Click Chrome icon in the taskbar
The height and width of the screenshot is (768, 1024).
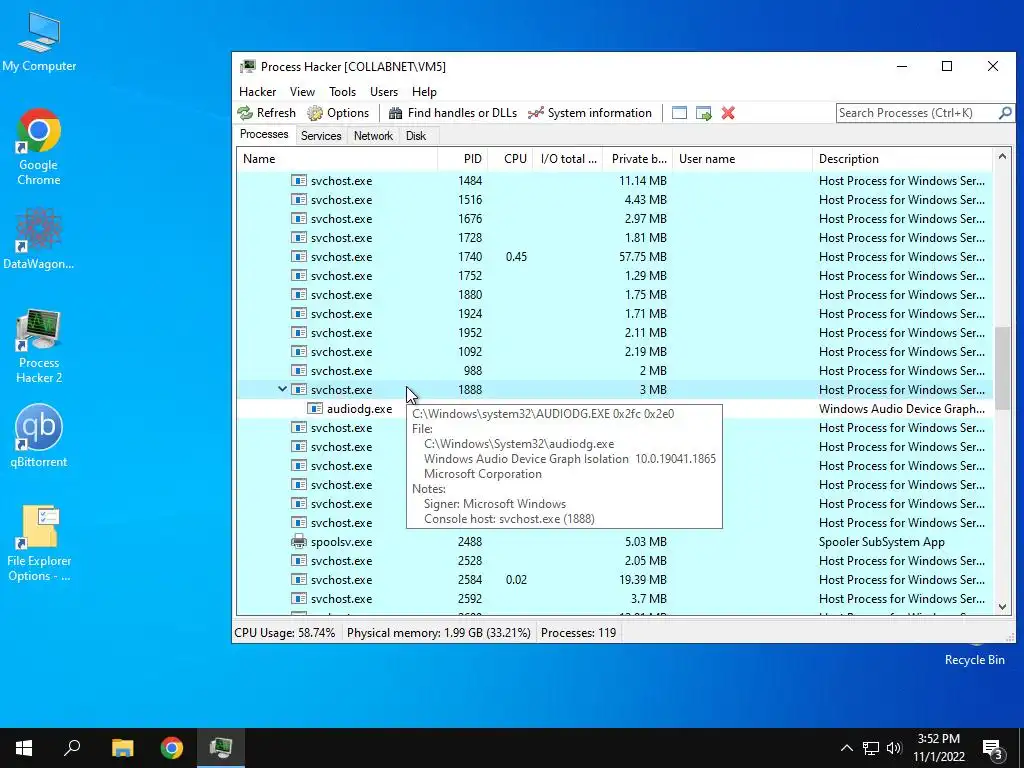click(172, 748)
